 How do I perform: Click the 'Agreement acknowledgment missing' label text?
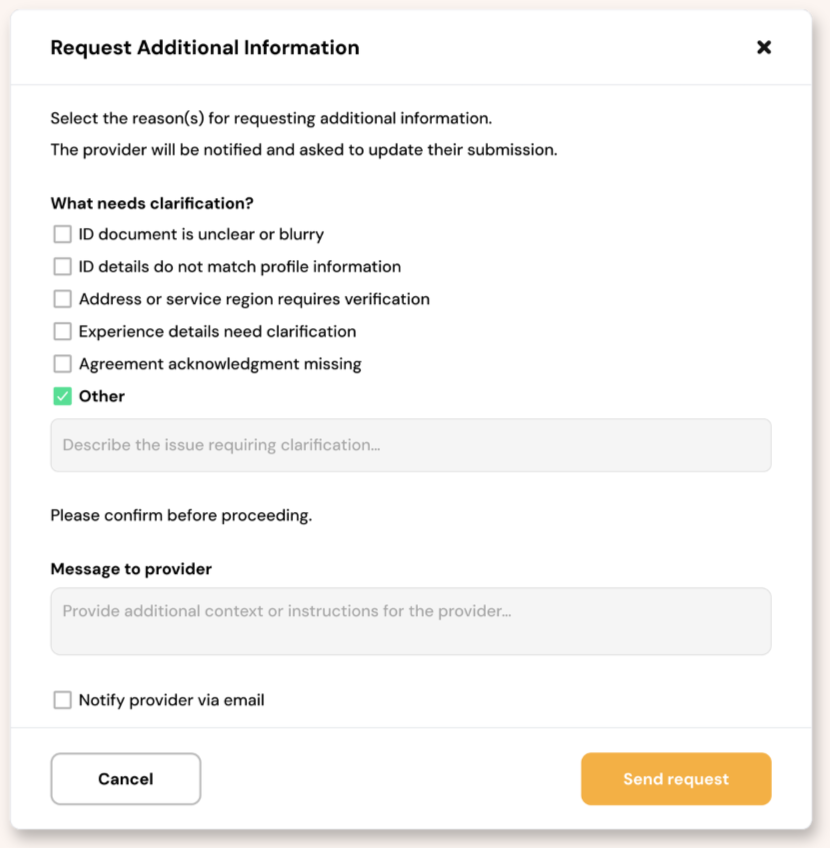220,364
